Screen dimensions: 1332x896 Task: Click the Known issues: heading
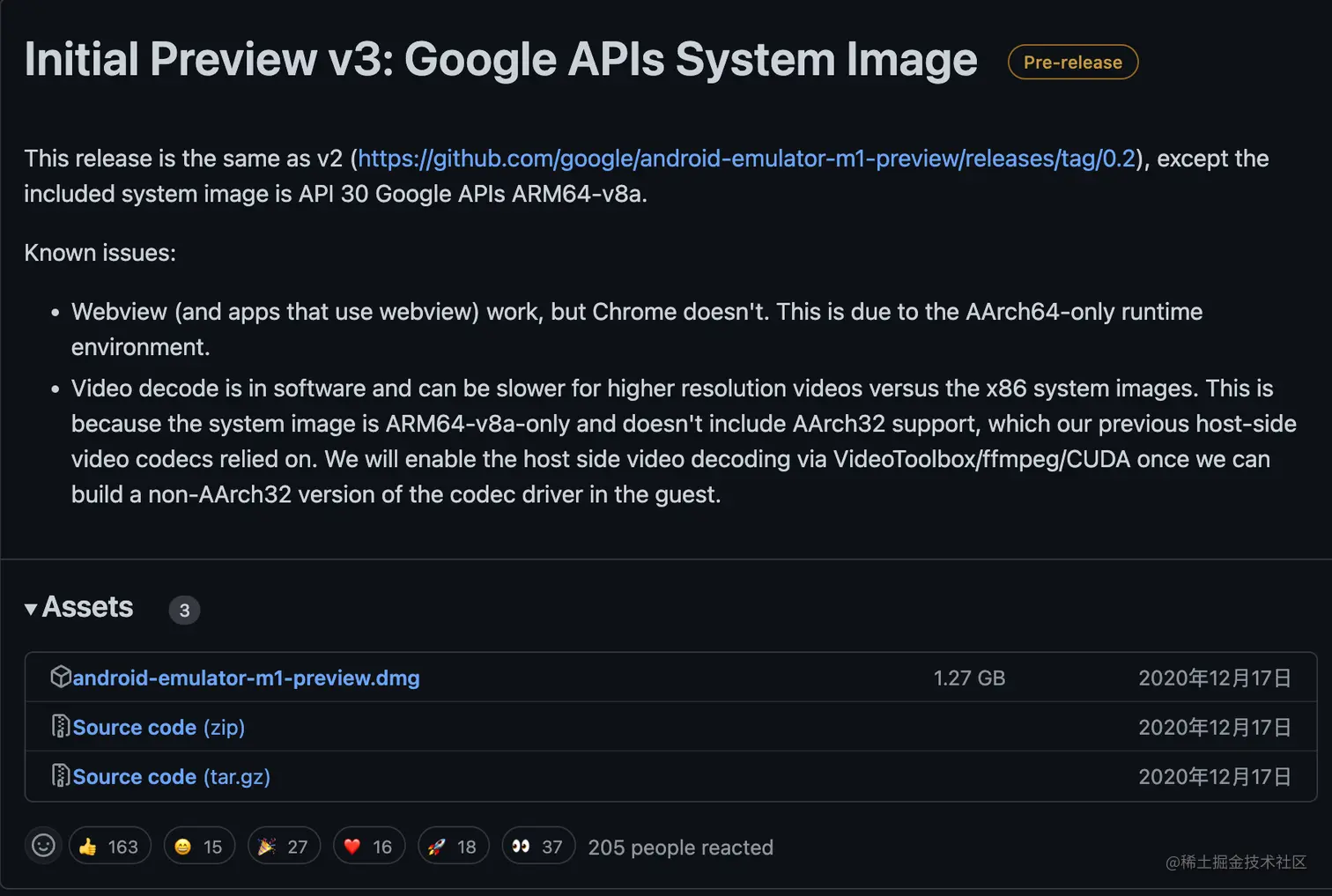[100, 253]
